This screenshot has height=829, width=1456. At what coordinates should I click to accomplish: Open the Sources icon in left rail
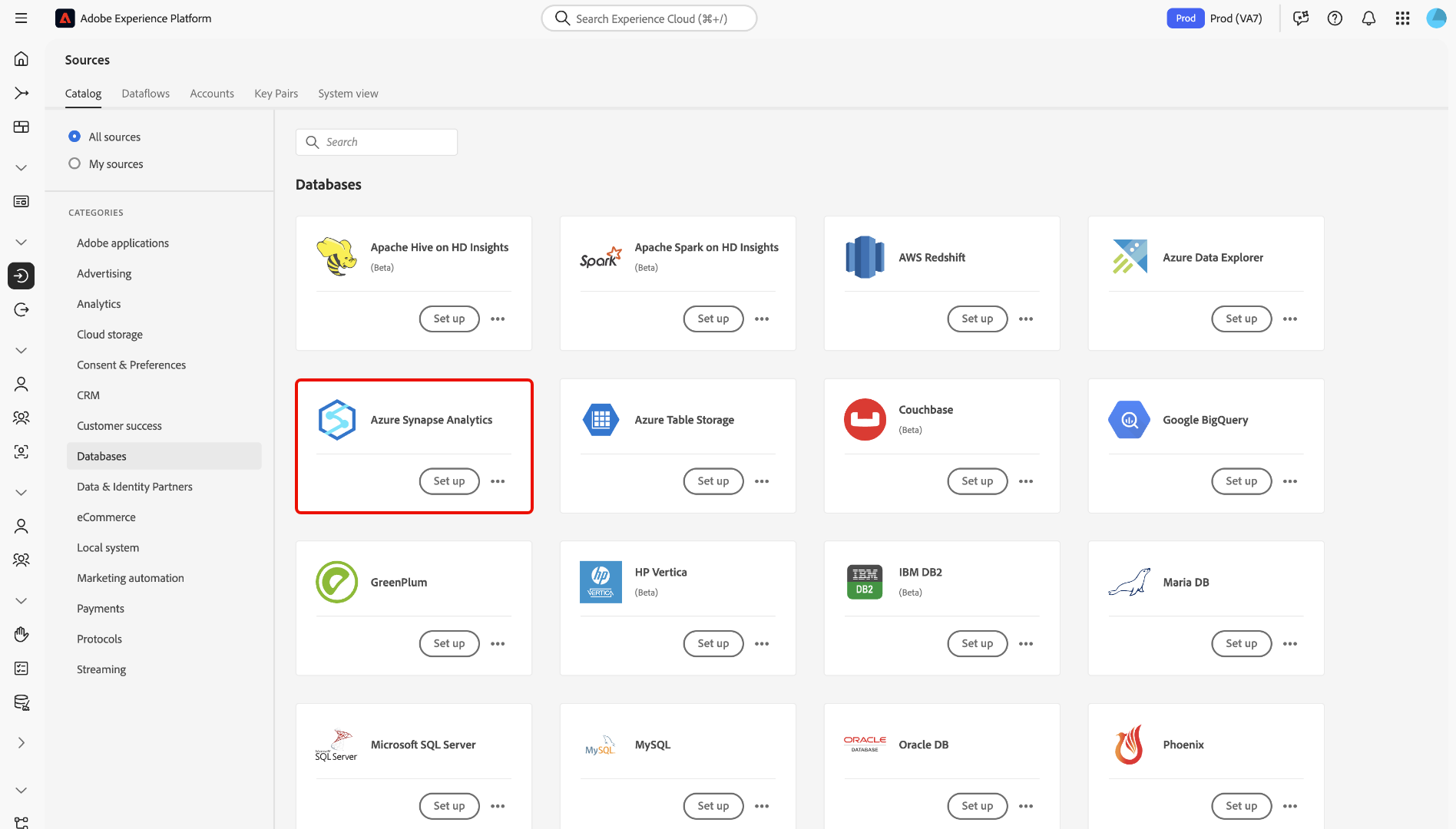pyautogui.click(x=22, y=276)
